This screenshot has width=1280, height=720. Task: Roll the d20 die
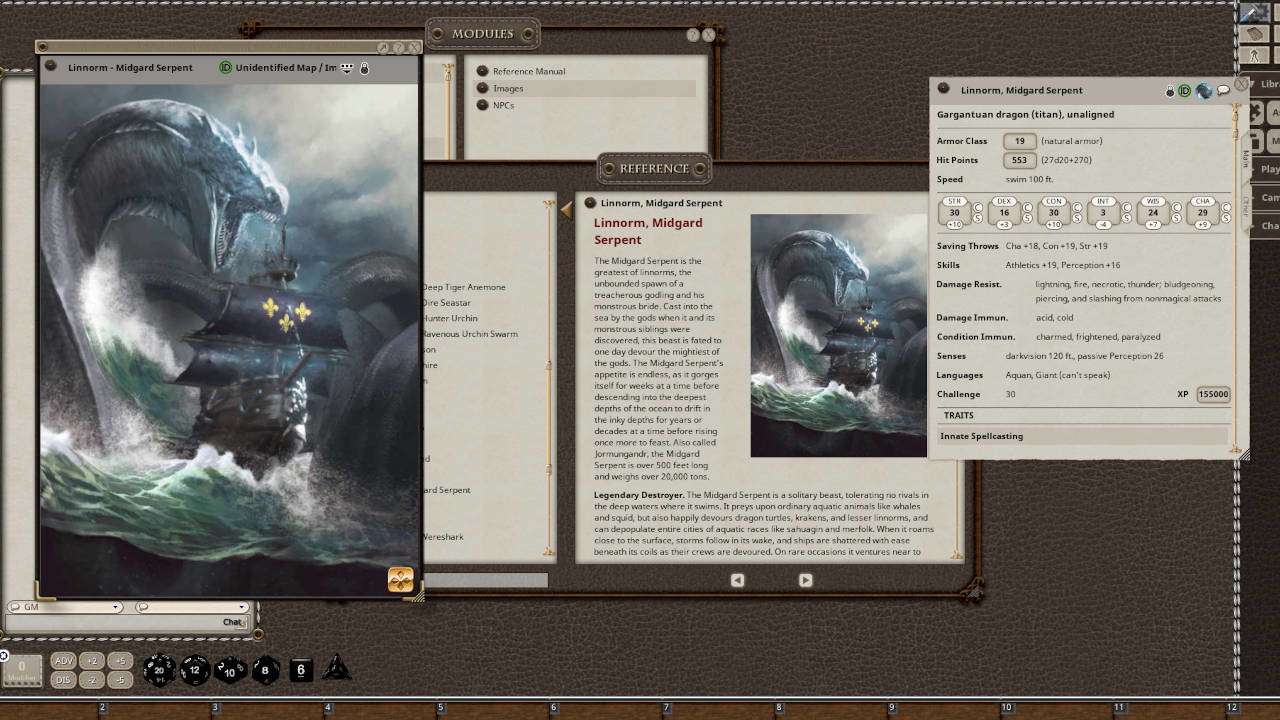click(159, 670)
